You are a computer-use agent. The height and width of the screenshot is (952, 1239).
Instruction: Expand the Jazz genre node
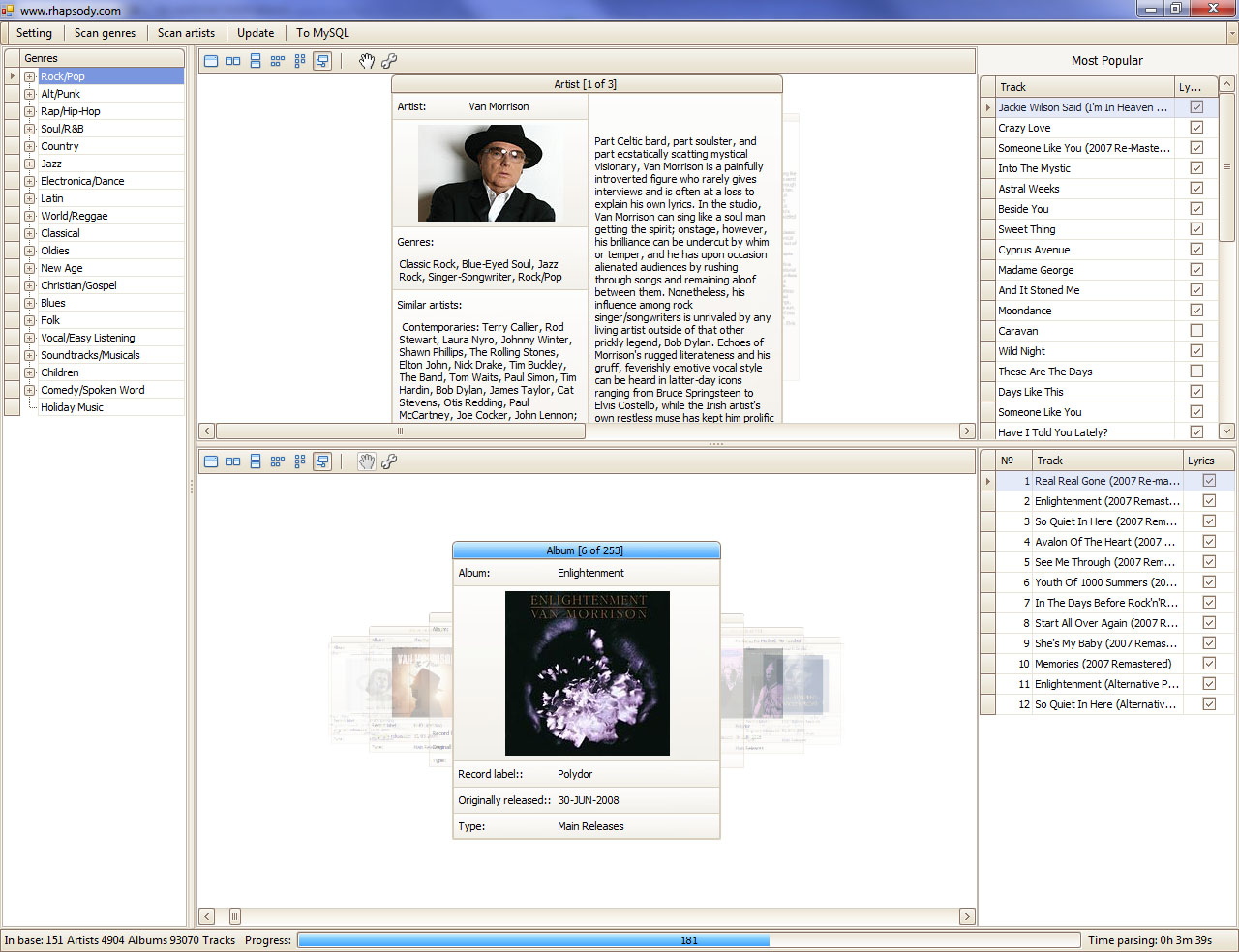point(30,164)
